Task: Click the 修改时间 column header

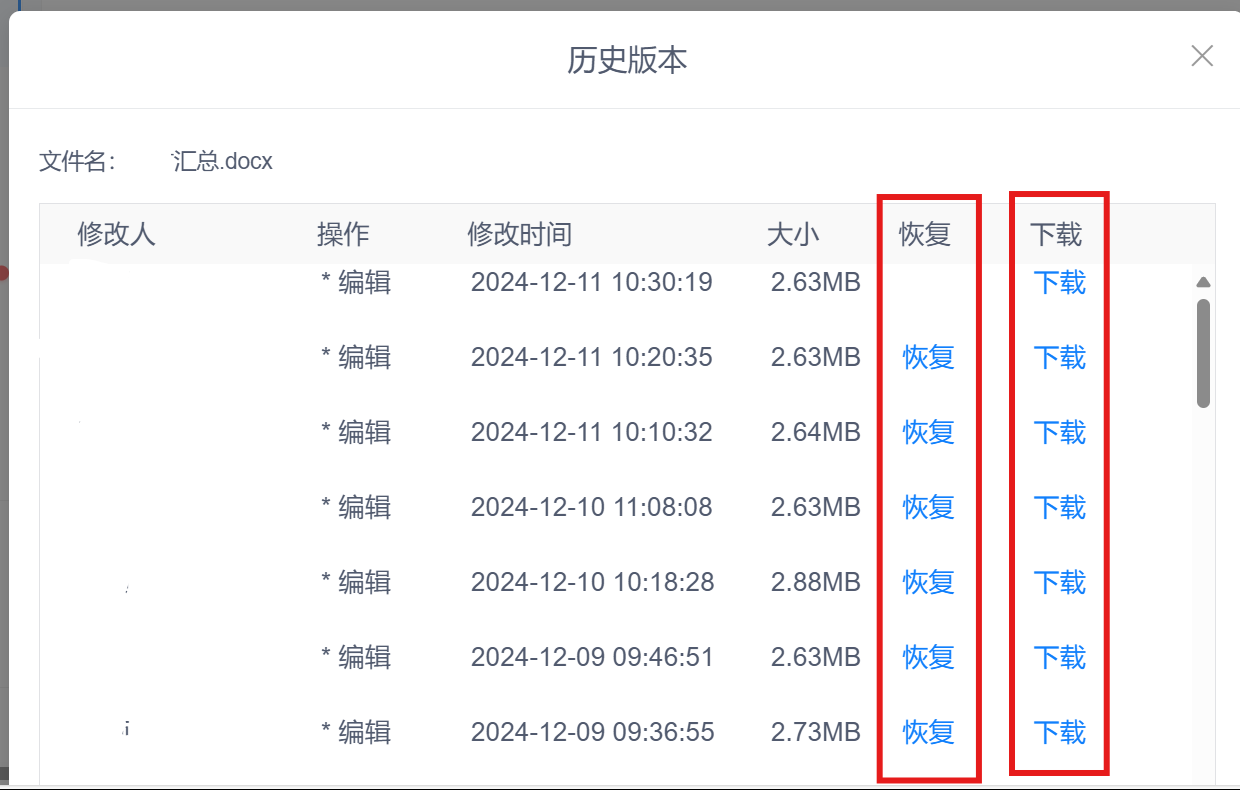Action: (x=519, y=234)
